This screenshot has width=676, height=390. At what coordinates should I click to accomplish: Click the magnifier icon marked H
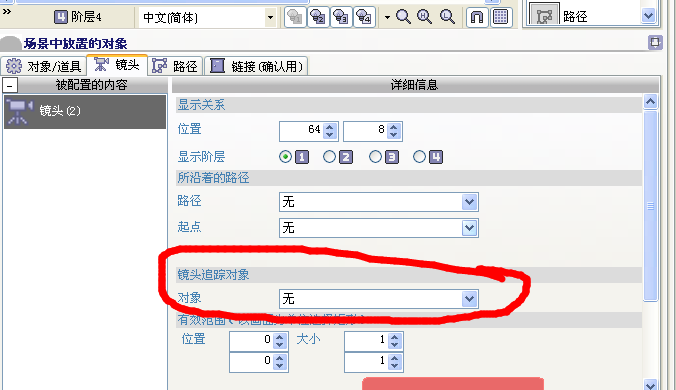425,17
